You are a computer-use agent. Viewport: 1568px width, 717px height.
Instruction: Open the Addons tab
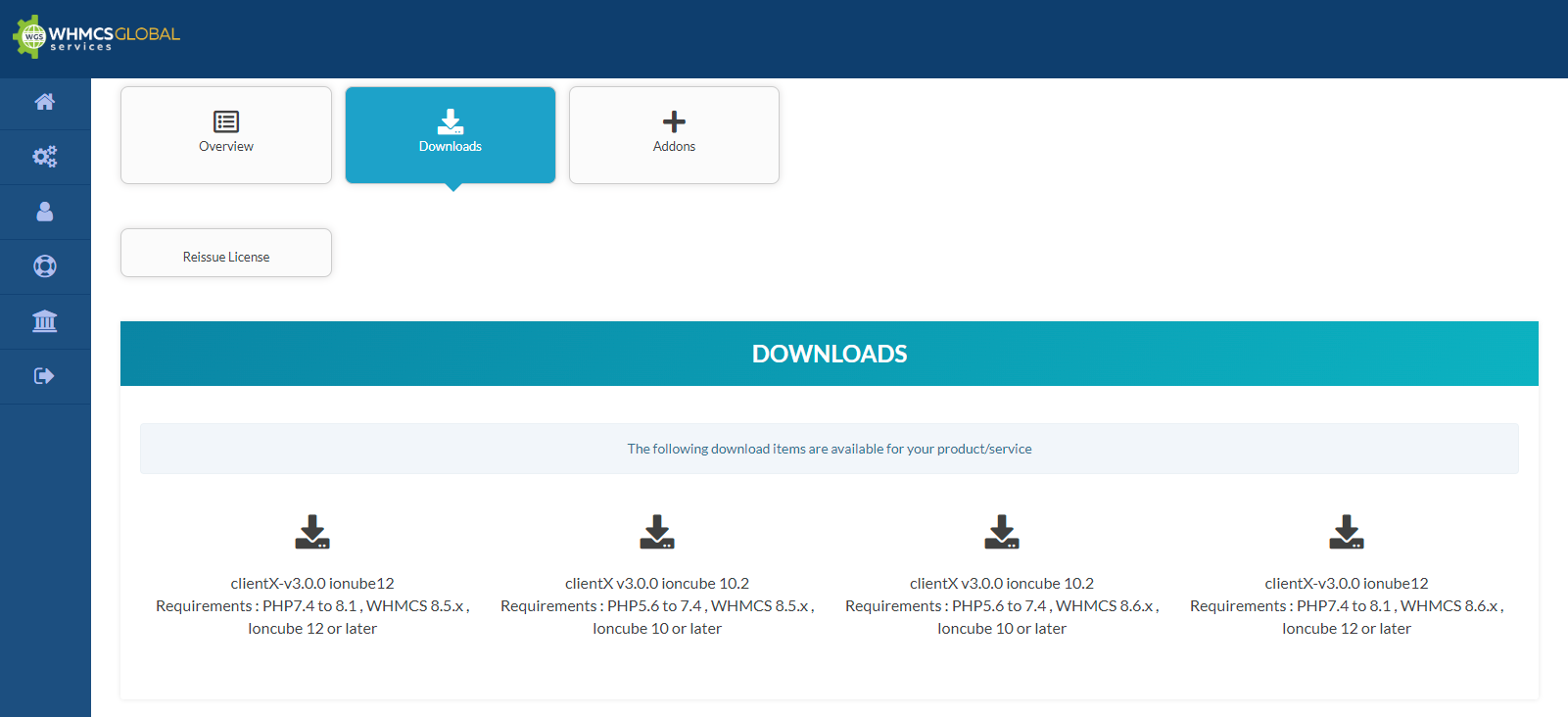674,135
